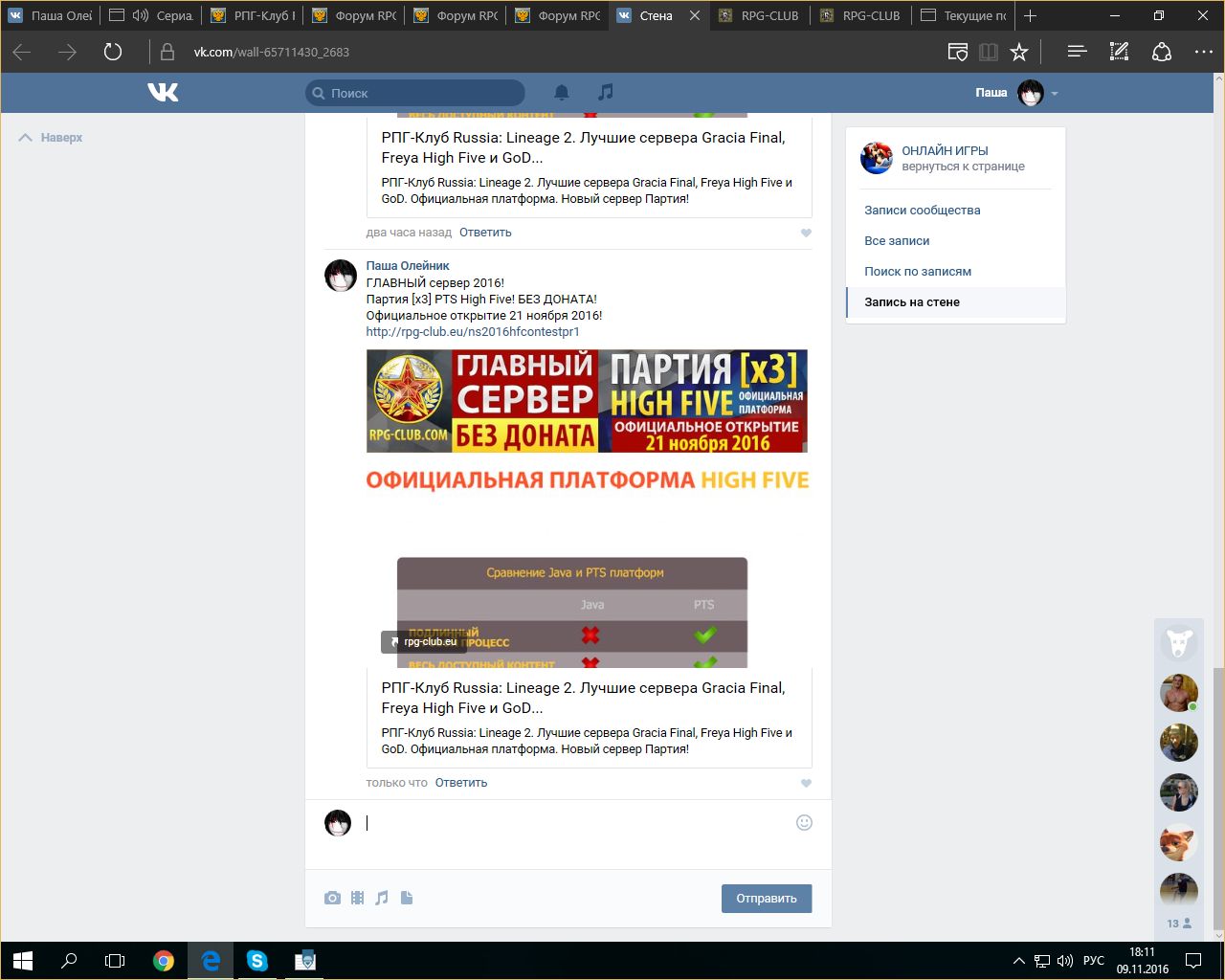
Task: Open the VK music note icon
Action: click(x=605, y=92)
